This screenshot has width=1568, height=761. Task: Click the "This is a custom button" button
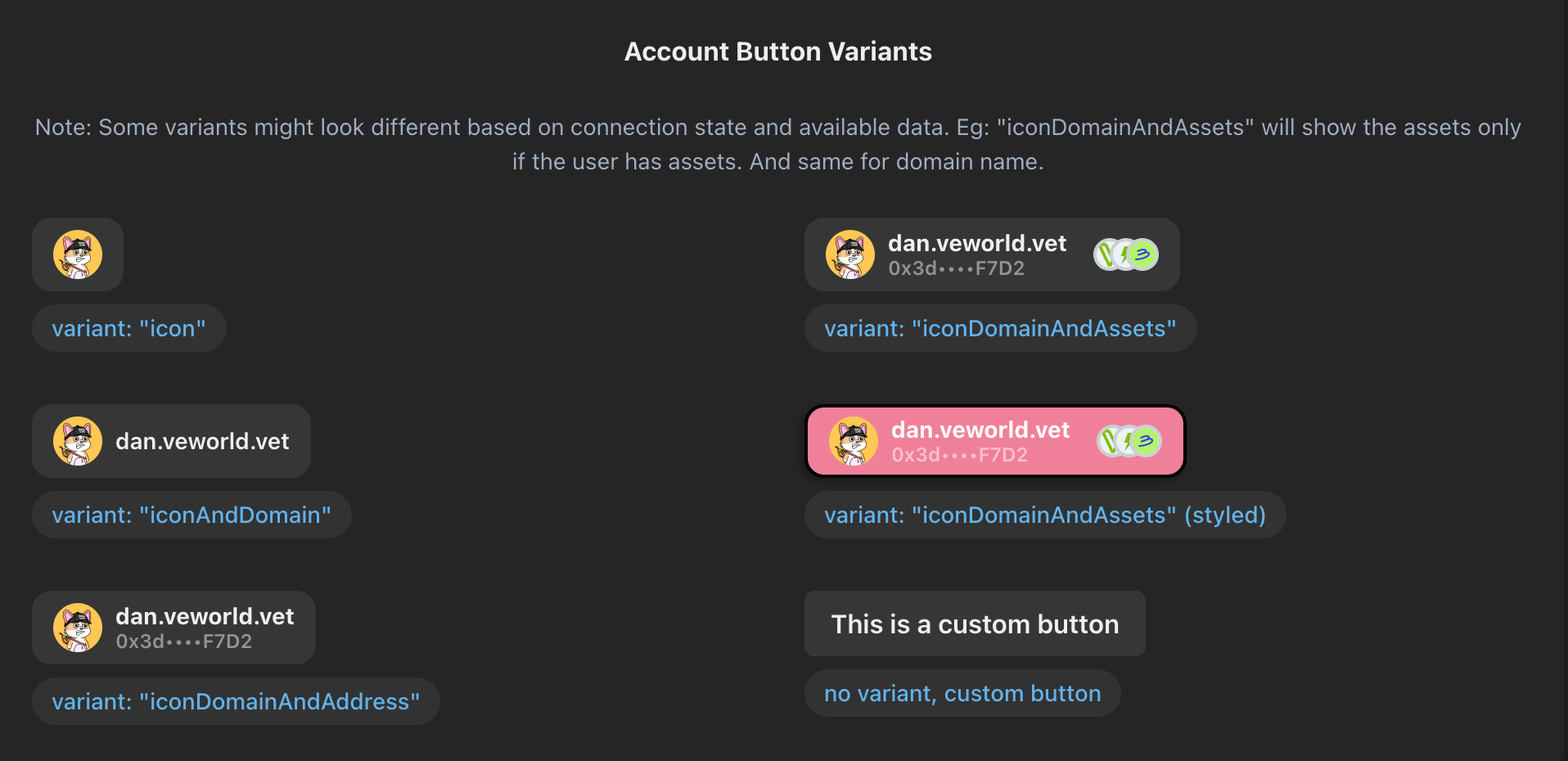pos(975,624)
